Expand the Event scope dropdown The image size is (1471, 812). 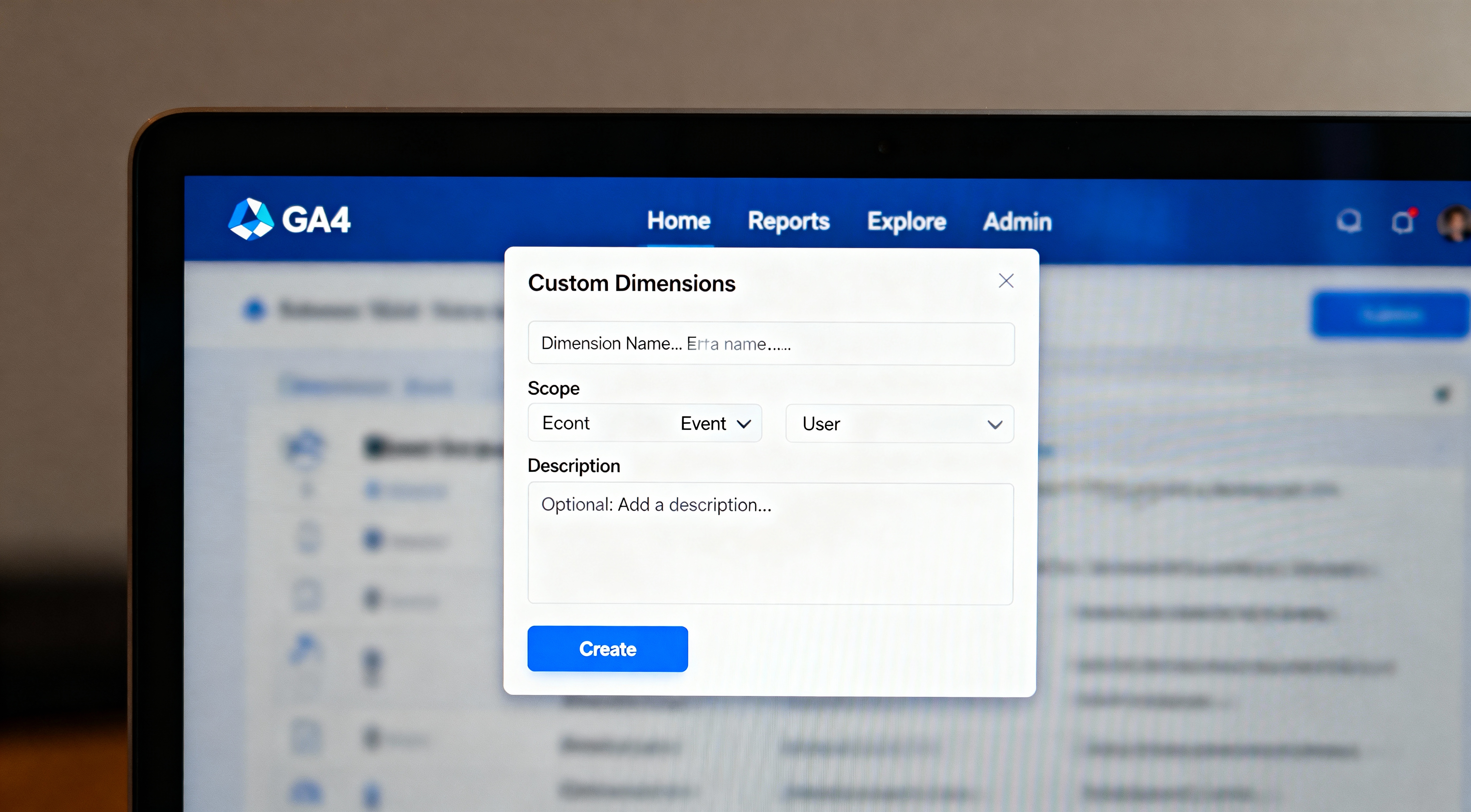click(645, 423)
